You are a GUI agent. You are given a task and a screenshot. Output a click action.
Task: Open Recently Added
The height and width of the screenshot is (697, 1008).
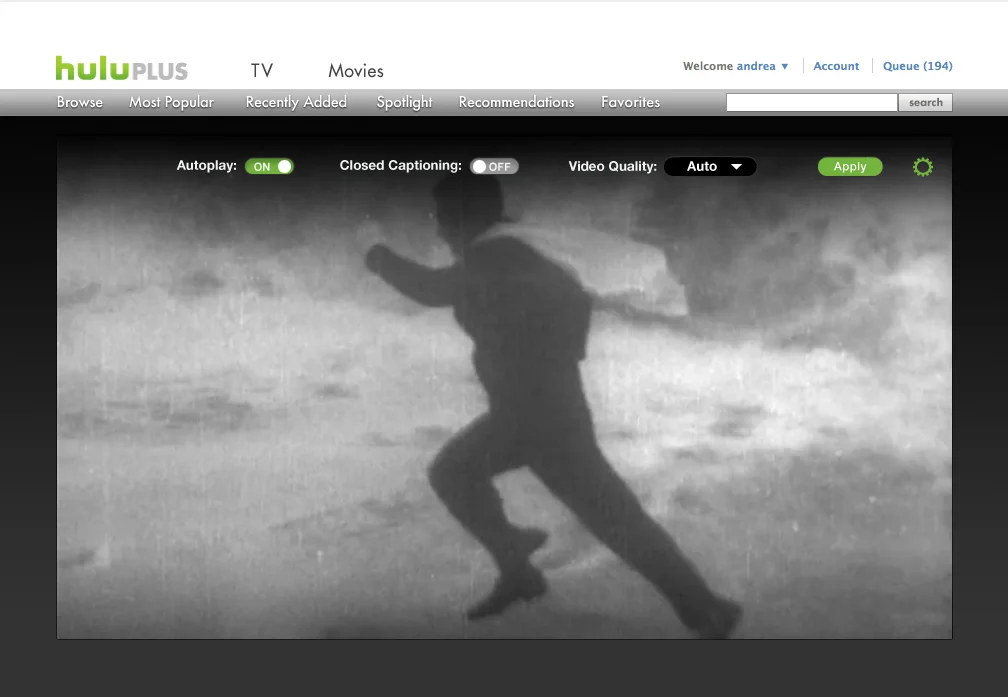tap(295, 102)
